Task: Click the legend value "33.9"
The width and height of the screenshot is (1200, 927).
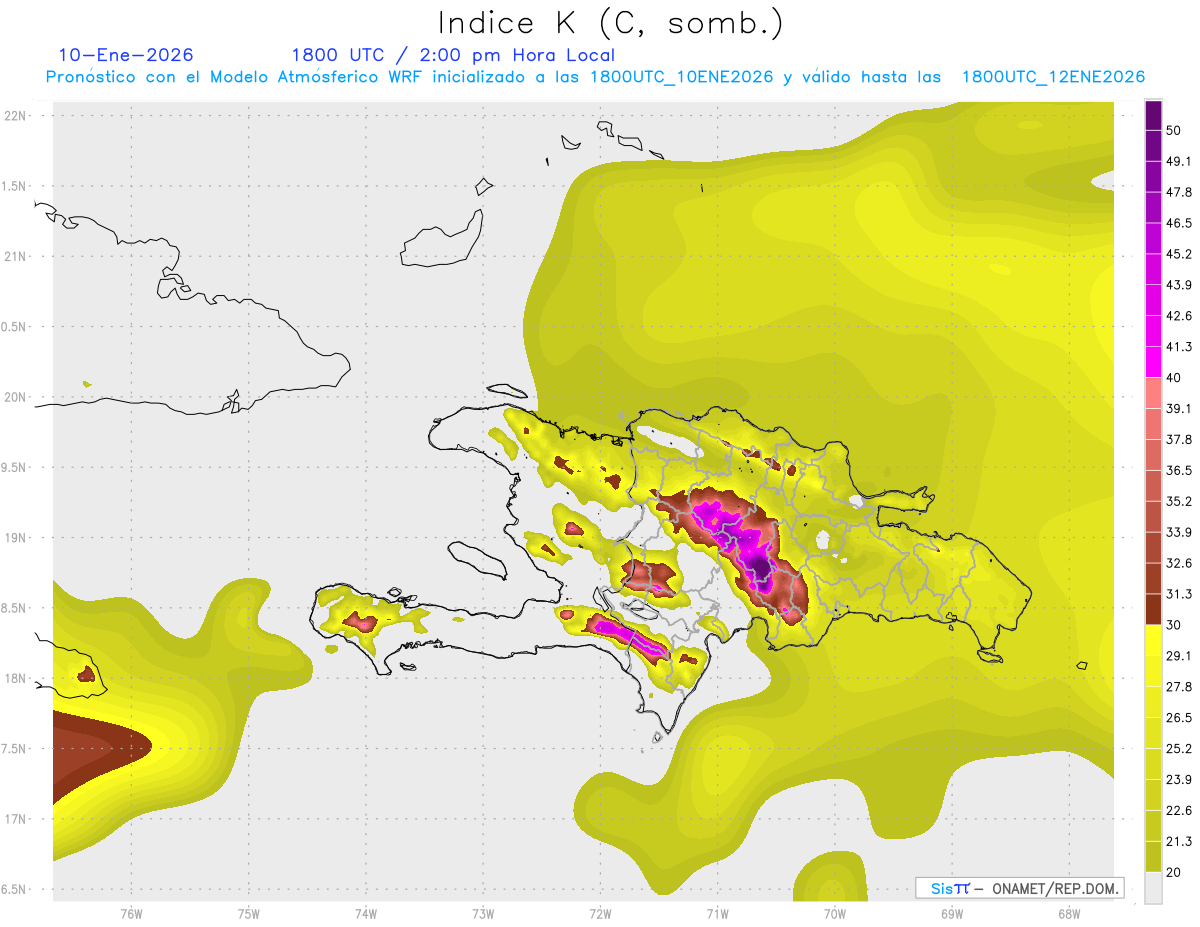Action: [1178, 532]
